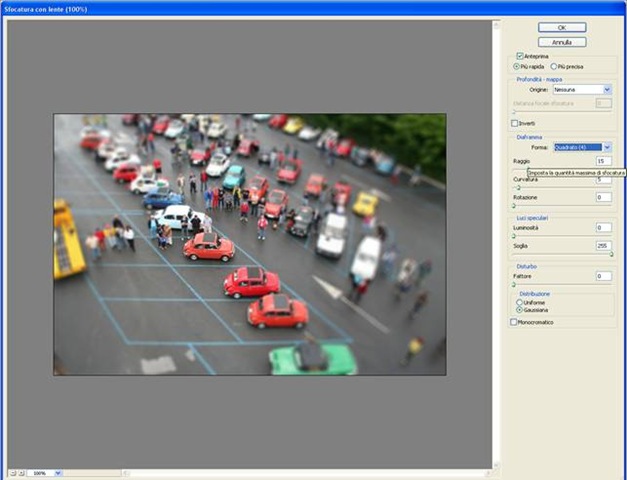The height and width of the screenshot is (480, 627).
Task: Click the Fattore noise value field
Action: tap(603, 275)
